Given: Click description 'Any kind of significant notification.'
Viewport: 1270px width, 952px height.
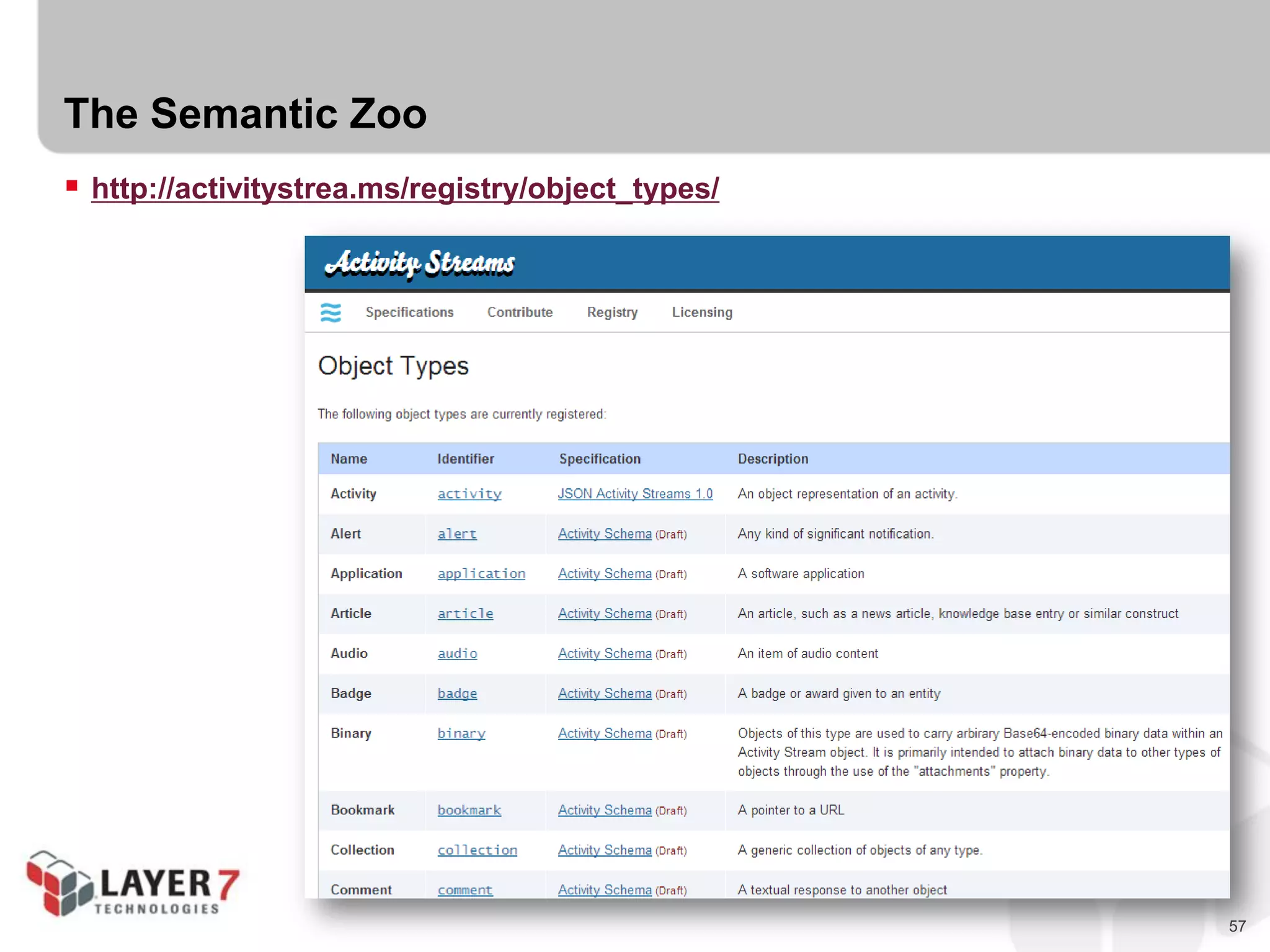Looking at the screenshot, I should coord(835,534).
